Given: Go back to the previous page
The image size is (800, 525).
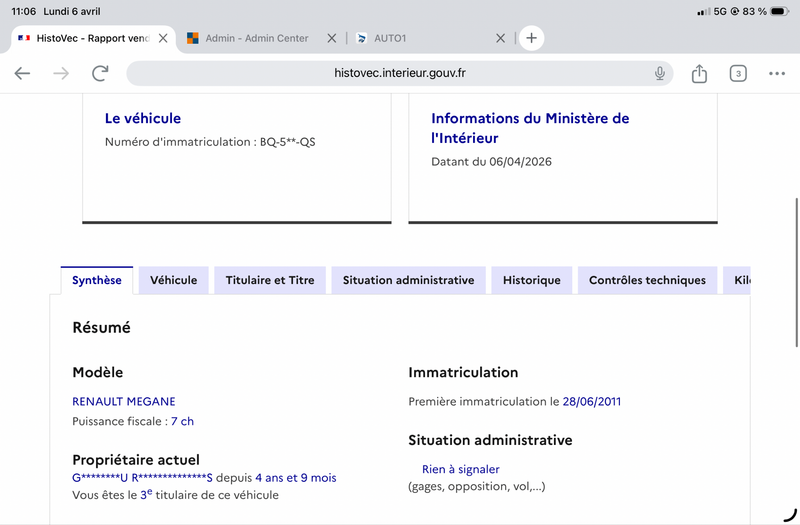Looking at the screenshot, I should pyautogui.click(x=22, y=73).
